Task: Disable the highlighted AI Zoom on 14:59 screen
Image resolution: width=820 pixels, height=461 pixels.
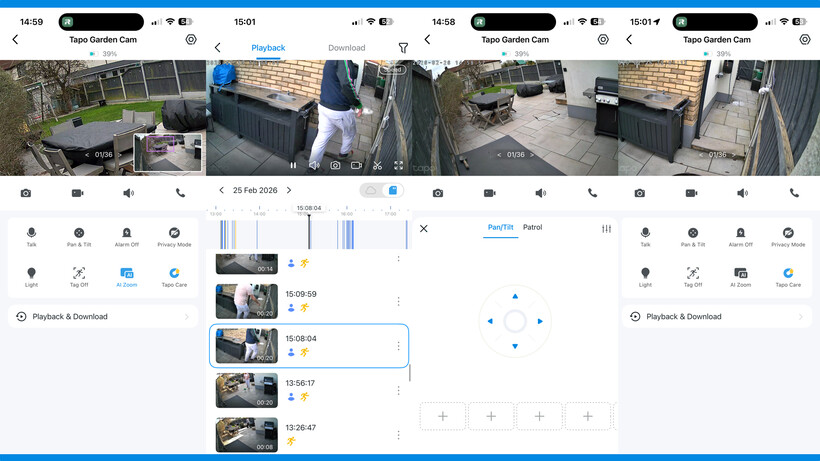Action: [x=127, y=277]
